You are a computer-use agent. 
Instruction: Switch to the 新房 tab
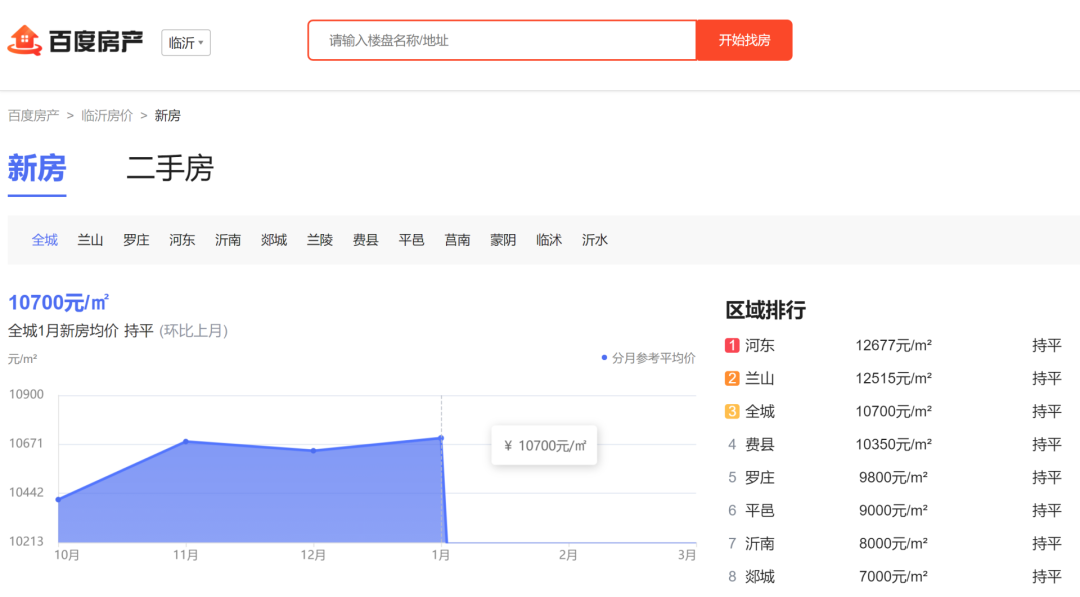click(x=36, y=170)
